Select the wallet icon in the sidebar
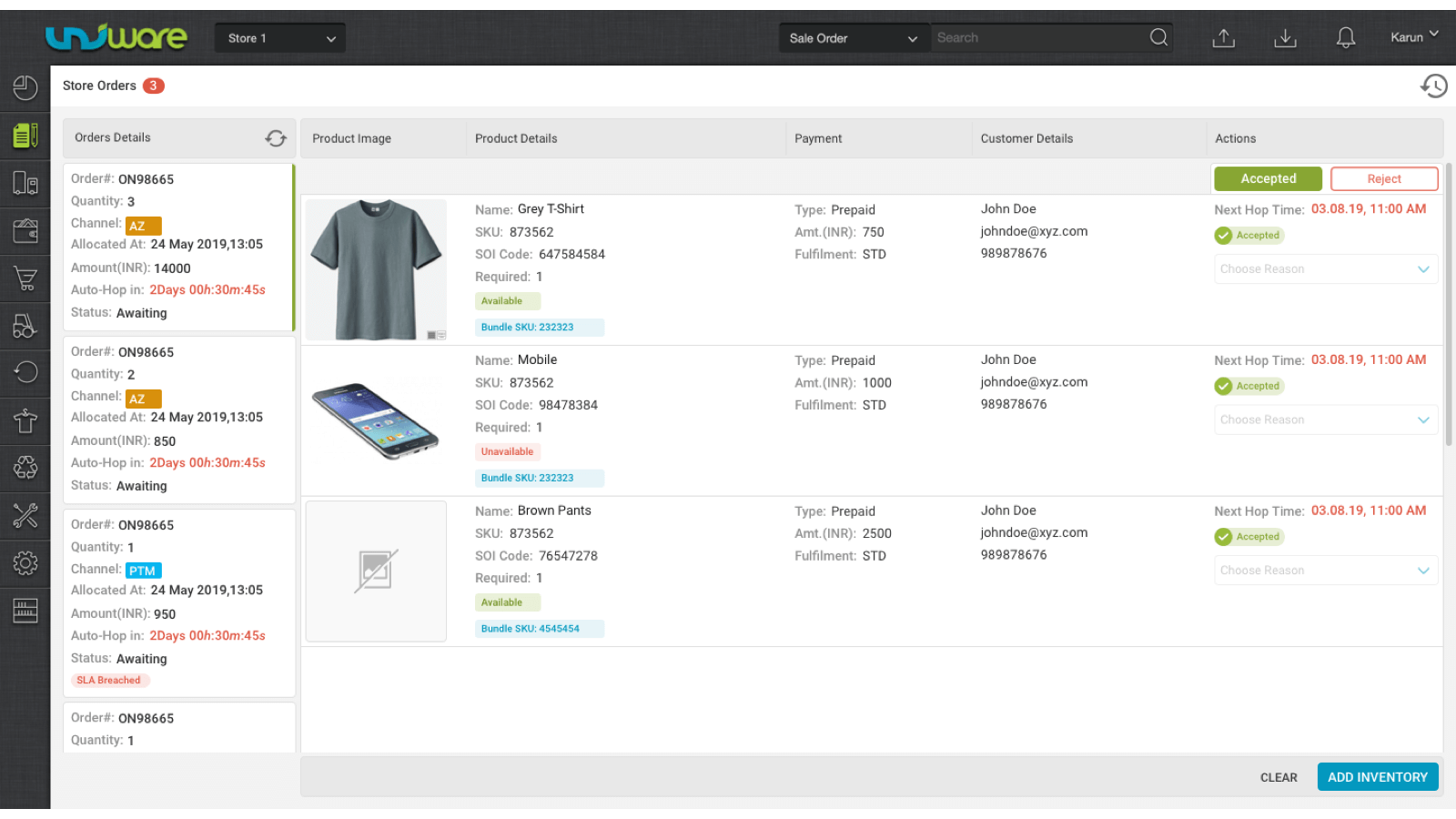This screenshot has height=819, width=1456. 25,230
